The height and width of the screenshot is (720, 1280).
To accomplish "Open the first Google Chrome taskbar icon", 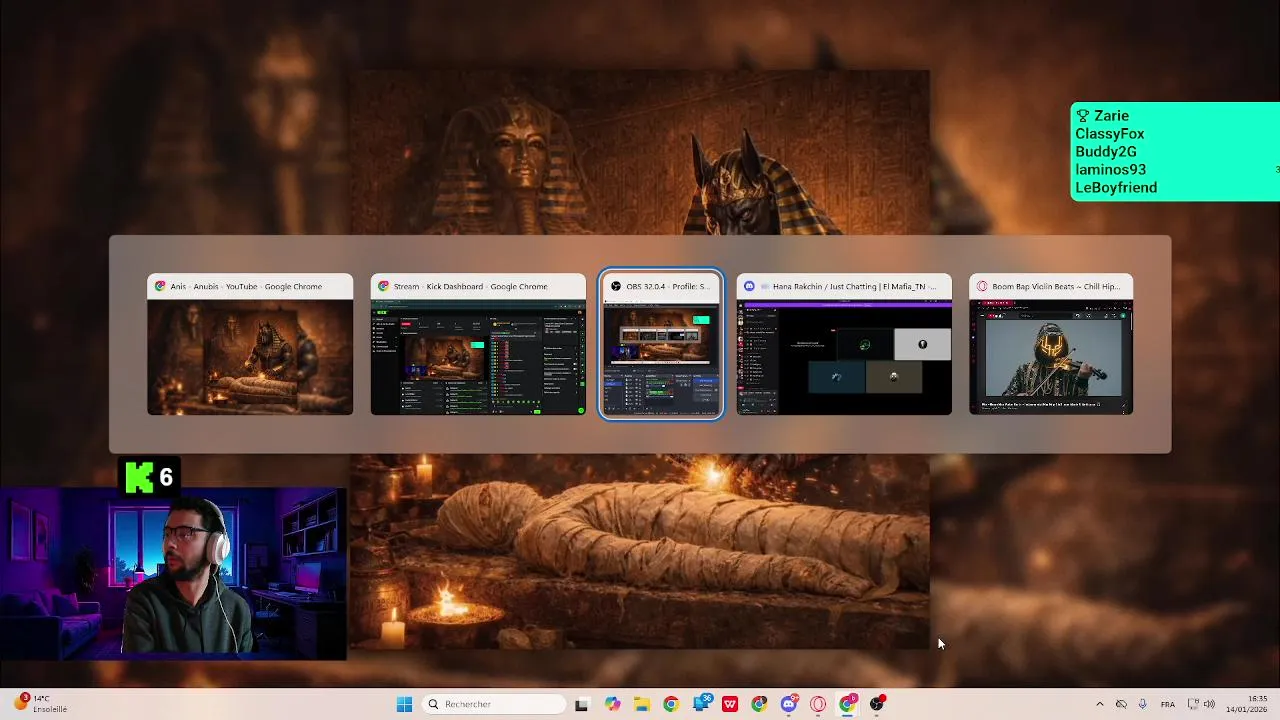I will pyautogui.click(x=671, y=704).
